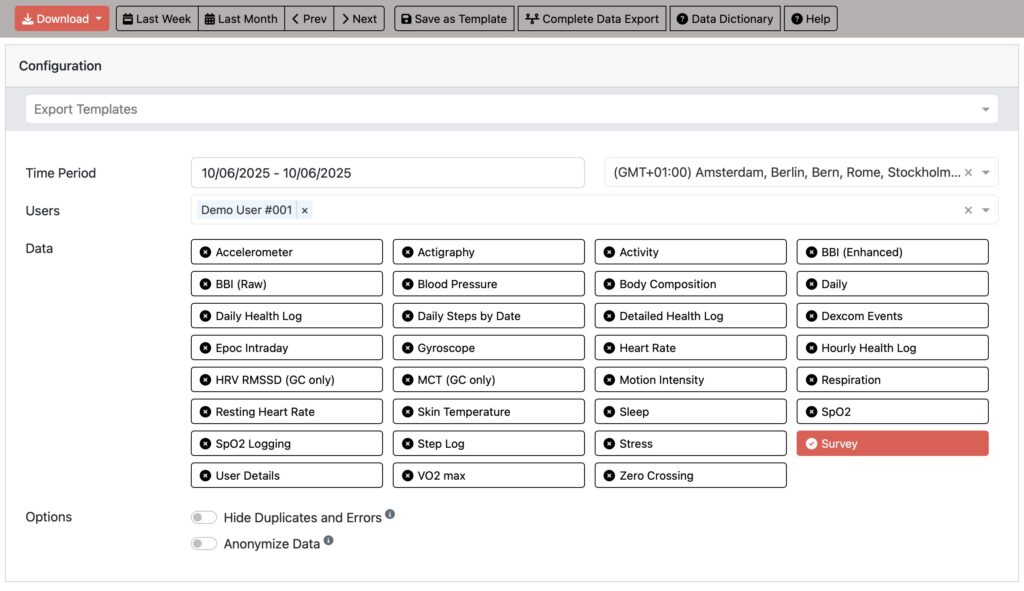This screenshot has height=591, width=1024.
Task: Click the info icon beside Hide Duplicates and Errors
Action: pos(390,514)
